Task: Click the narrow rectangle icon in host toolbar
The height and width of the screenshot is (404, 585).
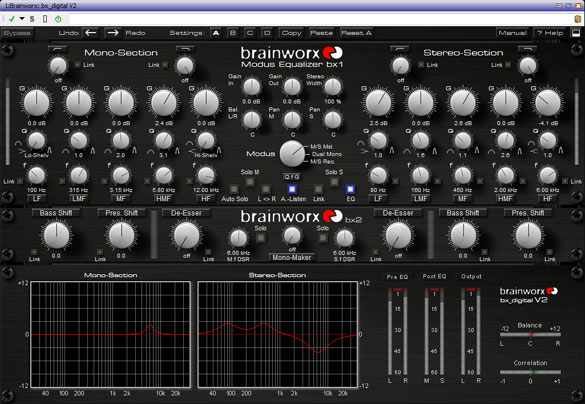Action: point(45,19)
